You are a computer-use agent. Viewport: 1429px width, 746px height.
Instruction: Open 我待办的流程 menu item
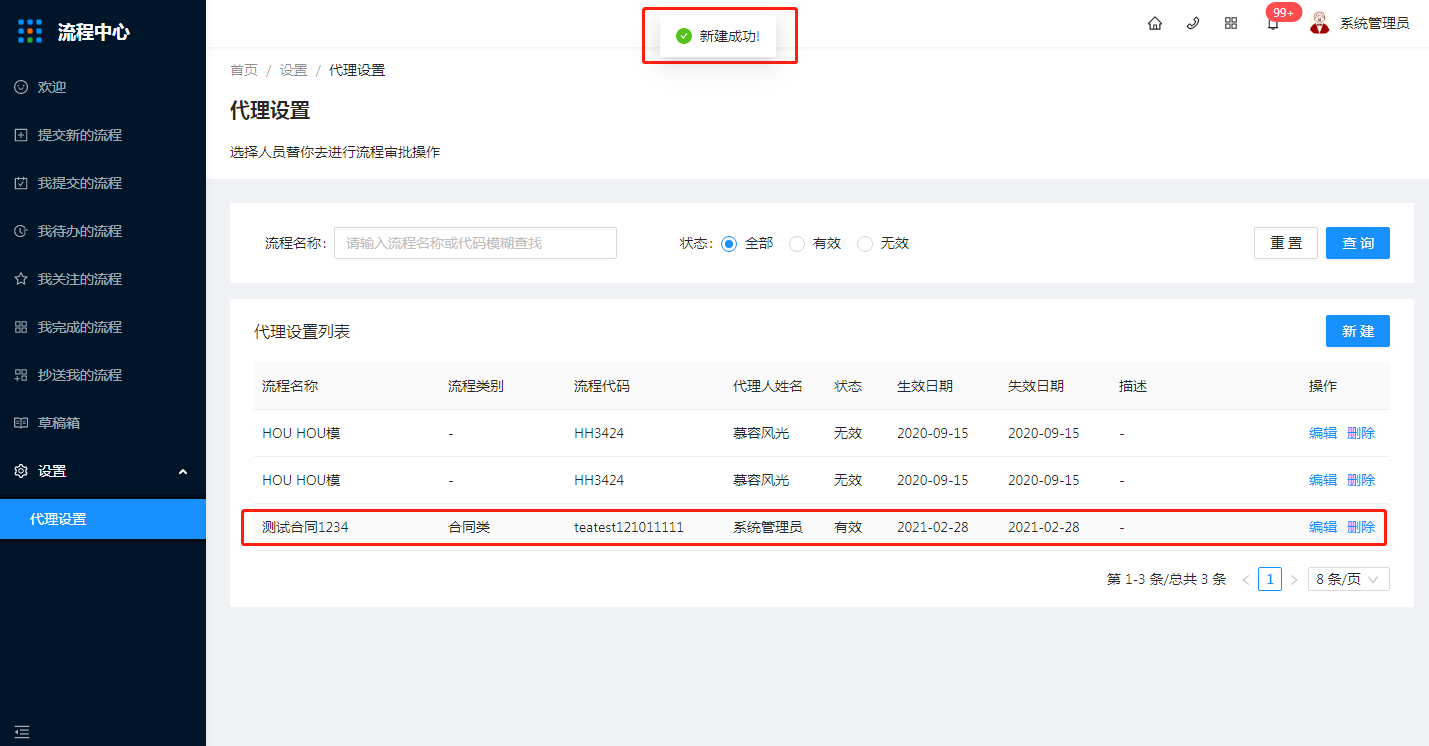103,231
